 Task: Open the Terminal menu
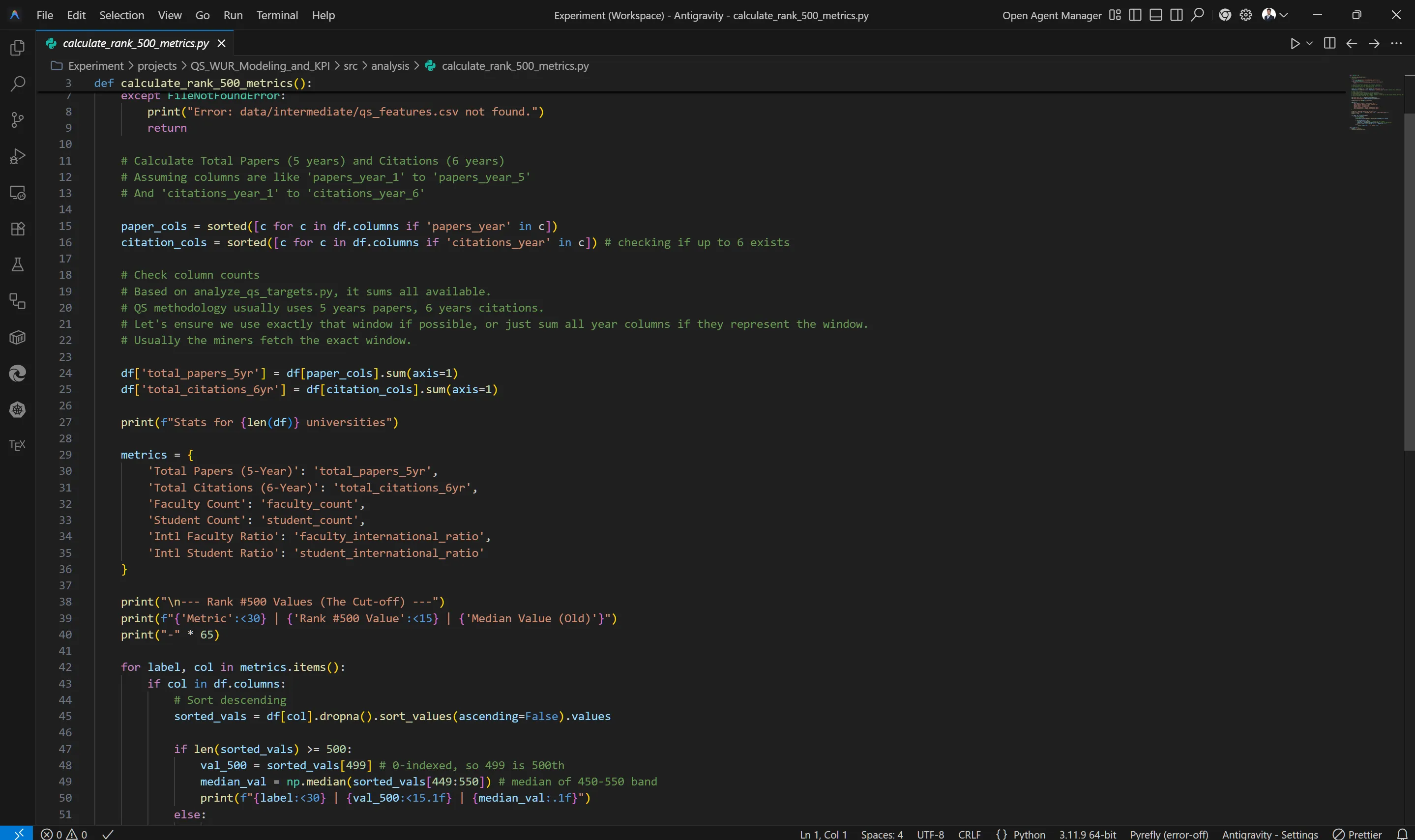coord(277,15)
